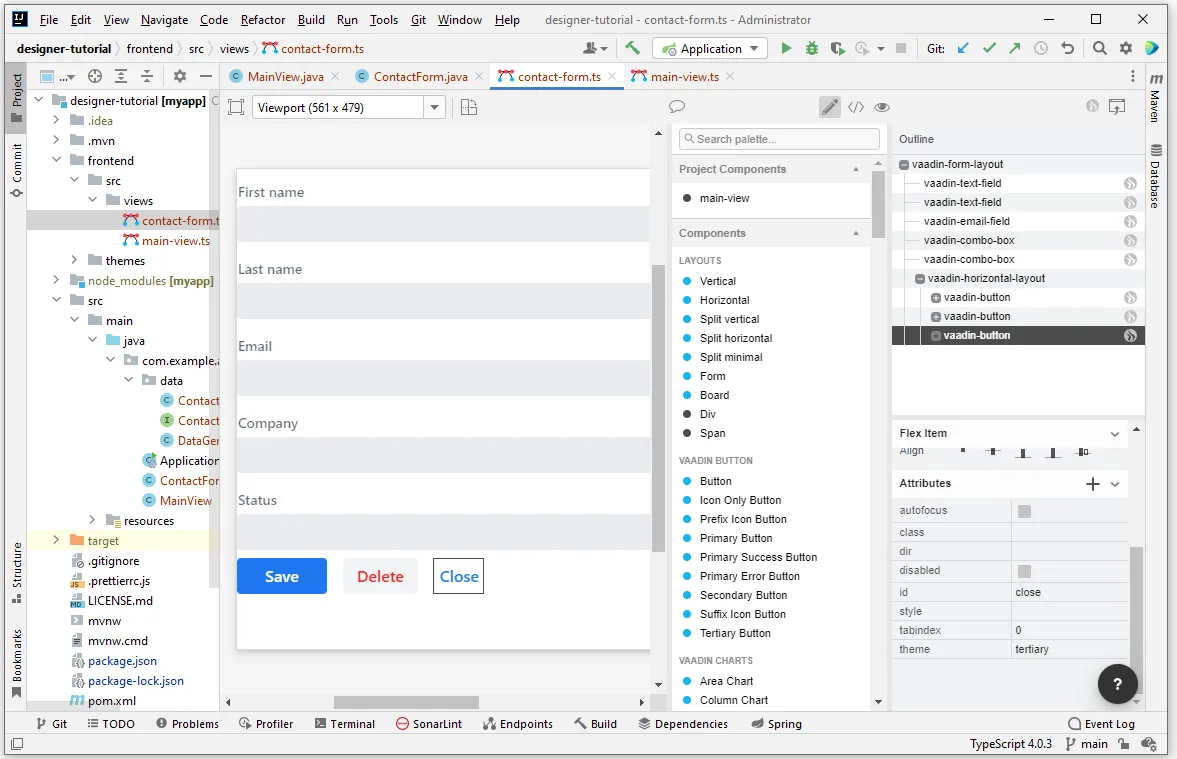Click the Save button in the form
The height and width of the screenshot is (759, 1177).
[x=281, y=576]
